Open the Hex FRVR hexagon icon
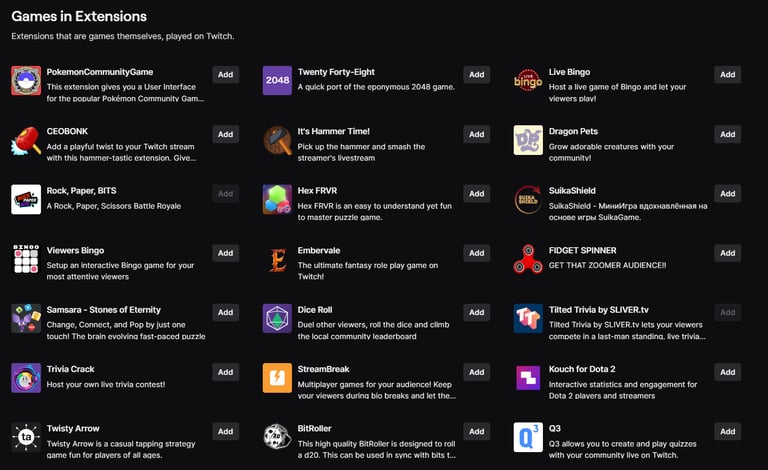 [277, 199]
